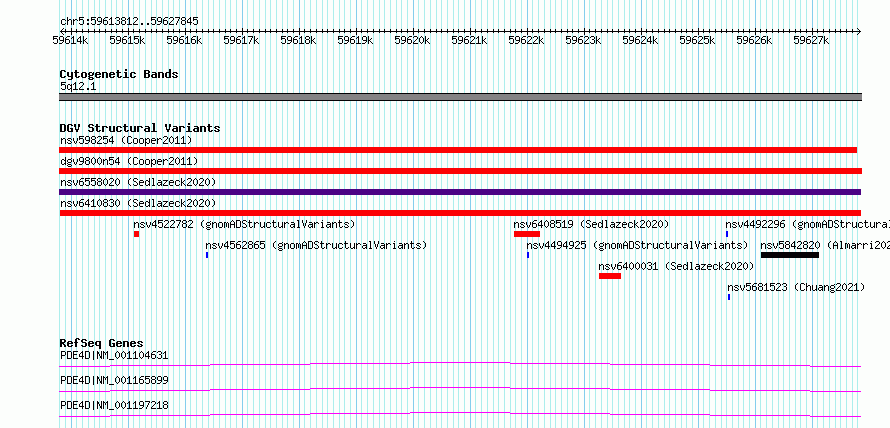Click the small red nsv4522782 variant block
890x428 pixels.
137,234
